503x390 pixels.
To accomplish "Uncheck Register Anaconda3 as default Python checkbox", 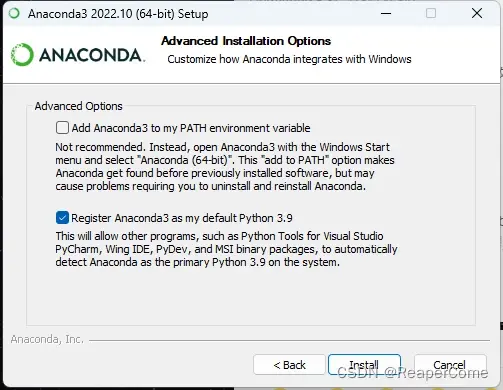I will [62, 218].
